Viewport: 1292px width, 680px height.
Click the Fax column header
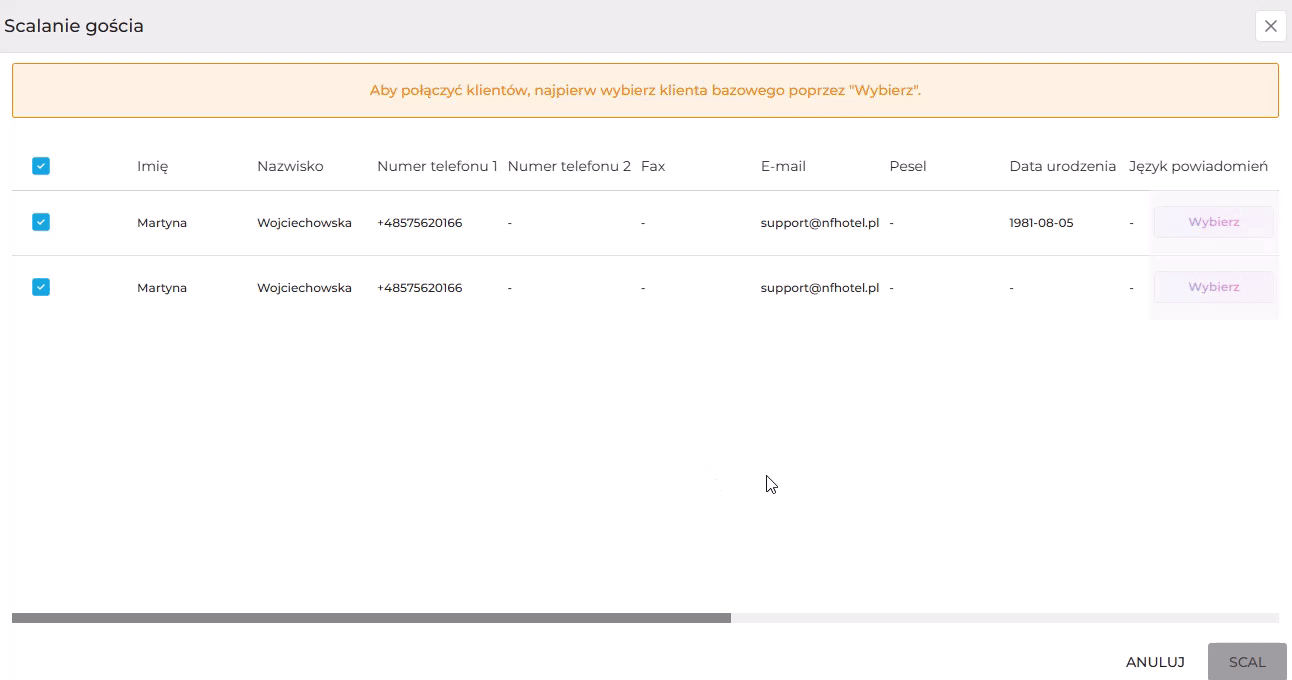653,166
